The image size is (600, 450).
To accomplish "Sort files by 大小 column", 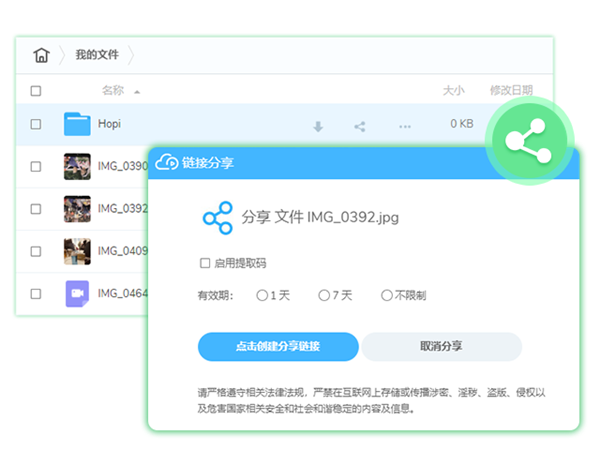I will click(x=453, y=90).
